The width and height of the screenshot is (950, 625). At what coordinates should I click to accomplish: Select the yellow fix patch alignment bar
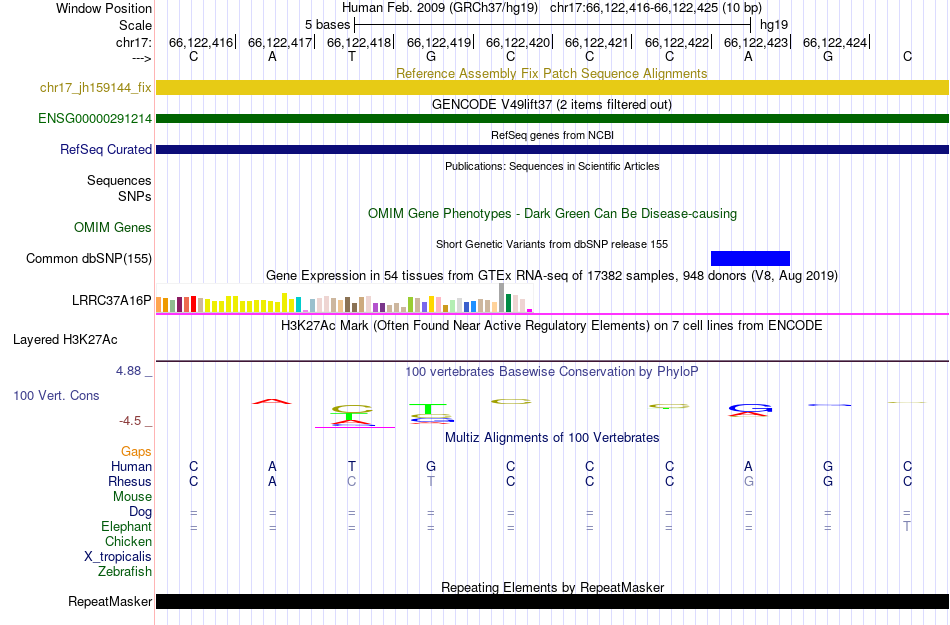(x=552, y=87)
